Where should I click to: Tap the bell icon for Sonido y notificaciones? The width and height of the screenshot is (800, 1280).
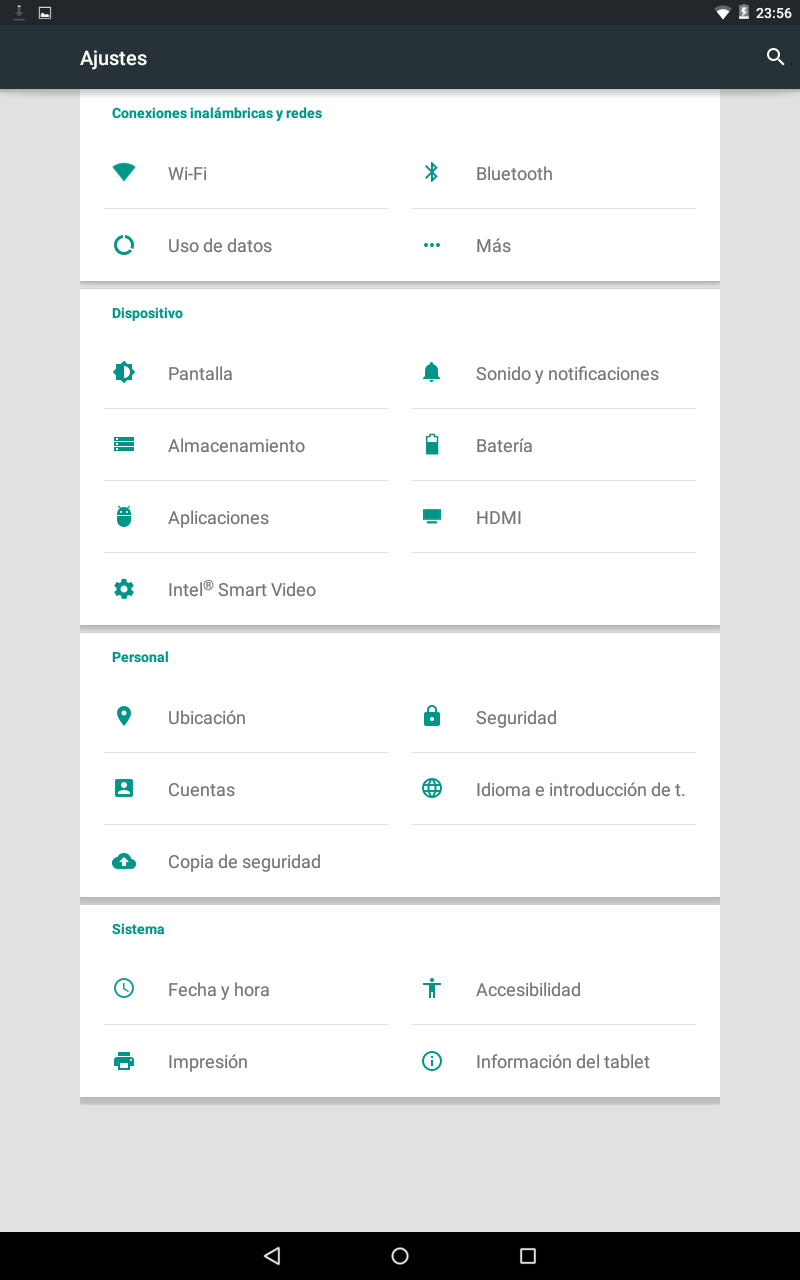coord(432,373)
